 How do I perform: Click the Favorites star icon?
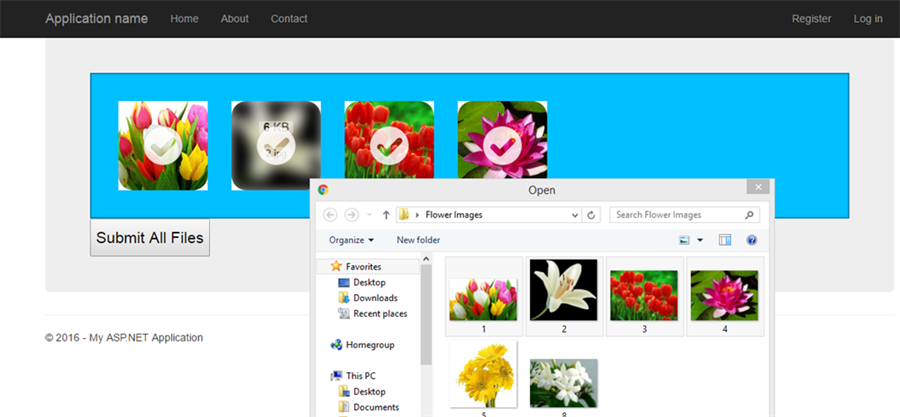[x=336, y=266]
